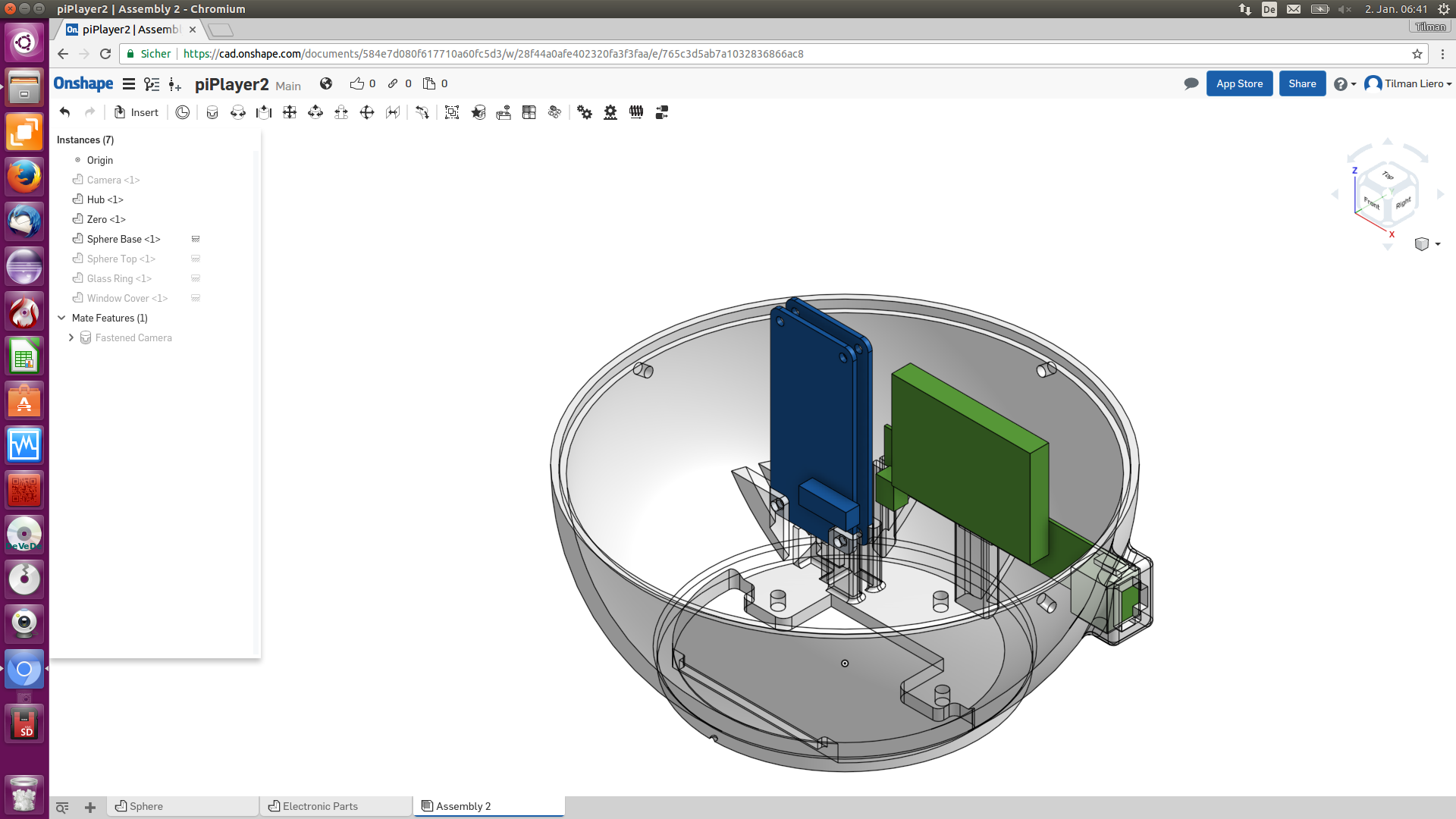Switch to the Sphere tab
Screen dimensions: 1456x819
tap(182, 806)
